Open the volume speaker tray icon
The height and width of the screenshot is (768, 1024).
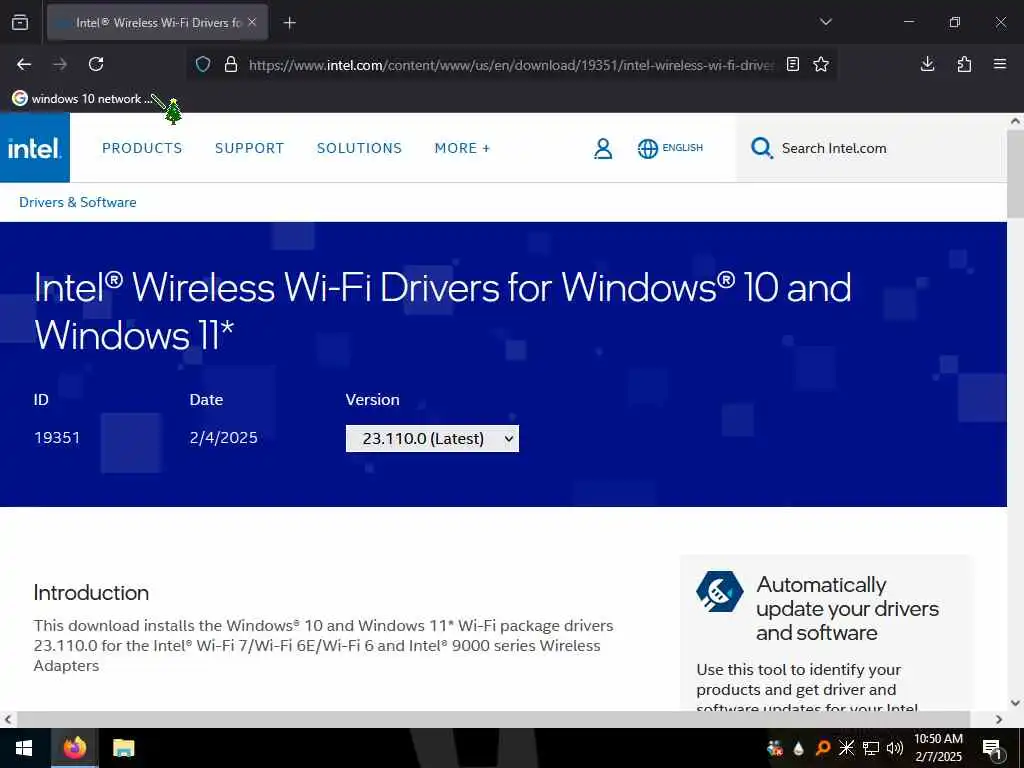895,748
